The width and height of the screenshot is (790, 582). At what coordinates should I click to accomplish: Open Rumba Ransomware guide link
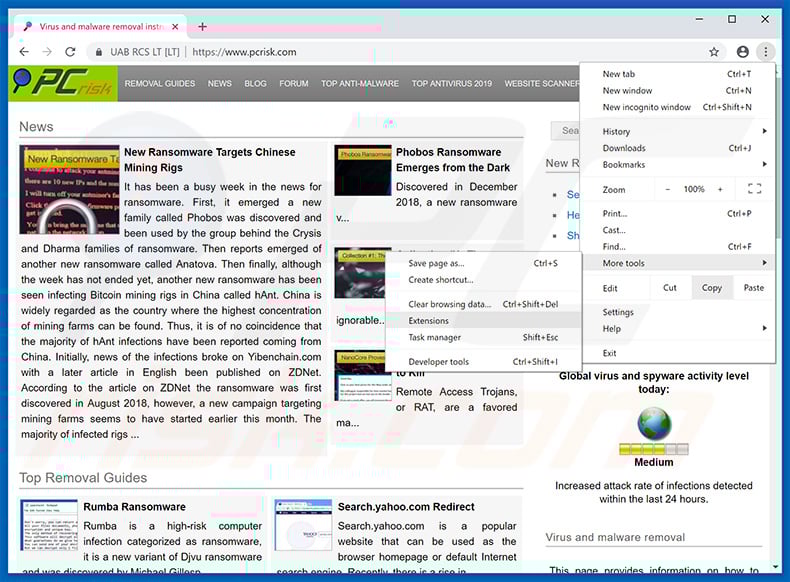134,507
